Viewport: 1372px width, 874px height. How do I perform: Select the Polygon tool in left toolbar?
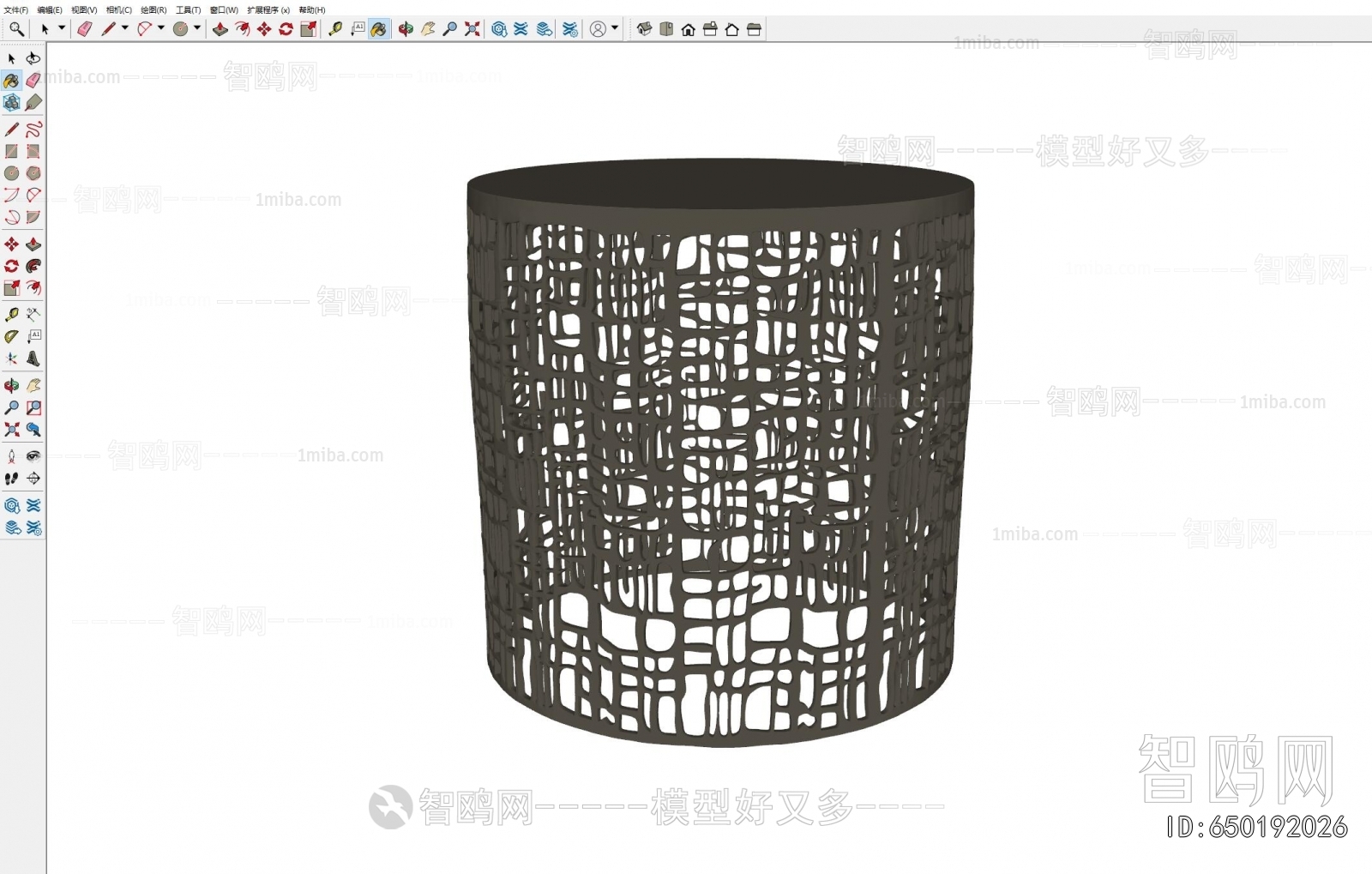click(33, 173)
